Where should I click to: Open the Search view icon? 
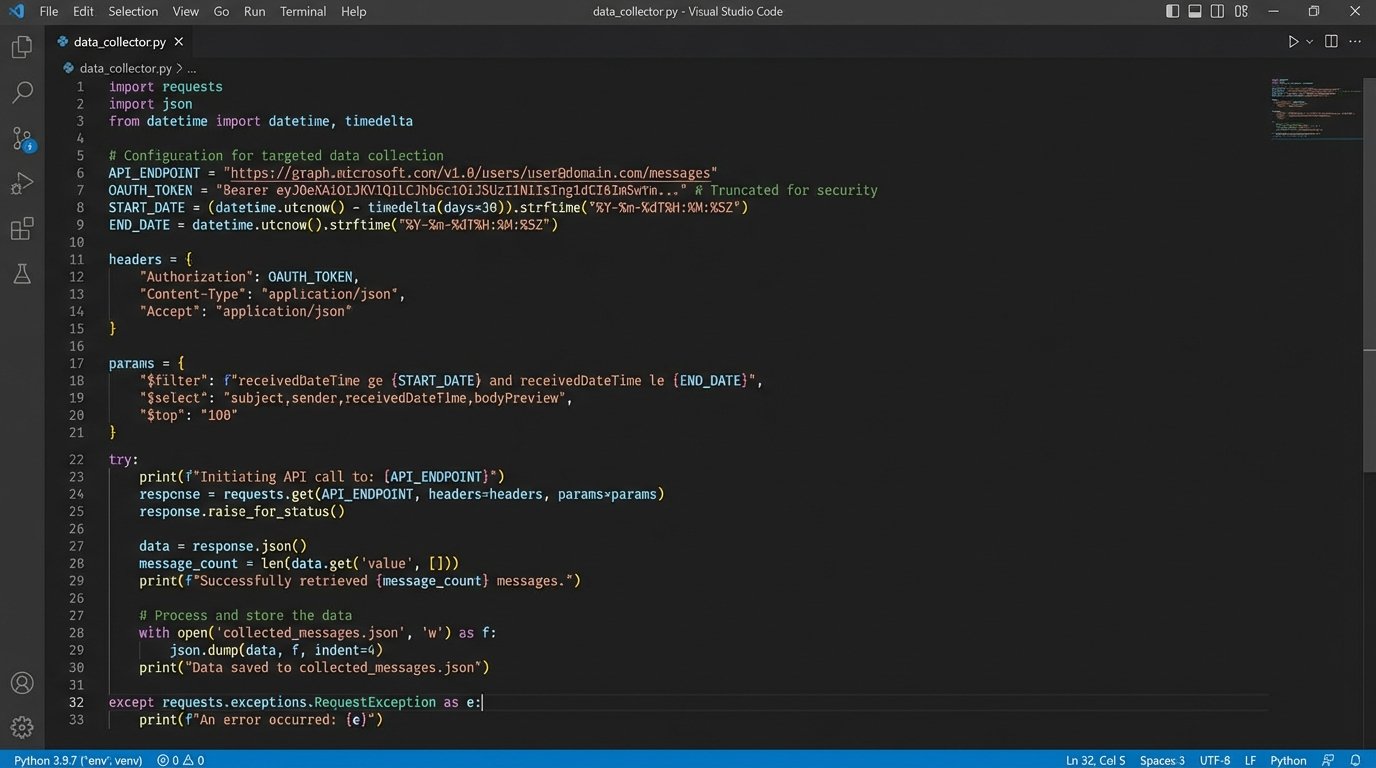21,93
